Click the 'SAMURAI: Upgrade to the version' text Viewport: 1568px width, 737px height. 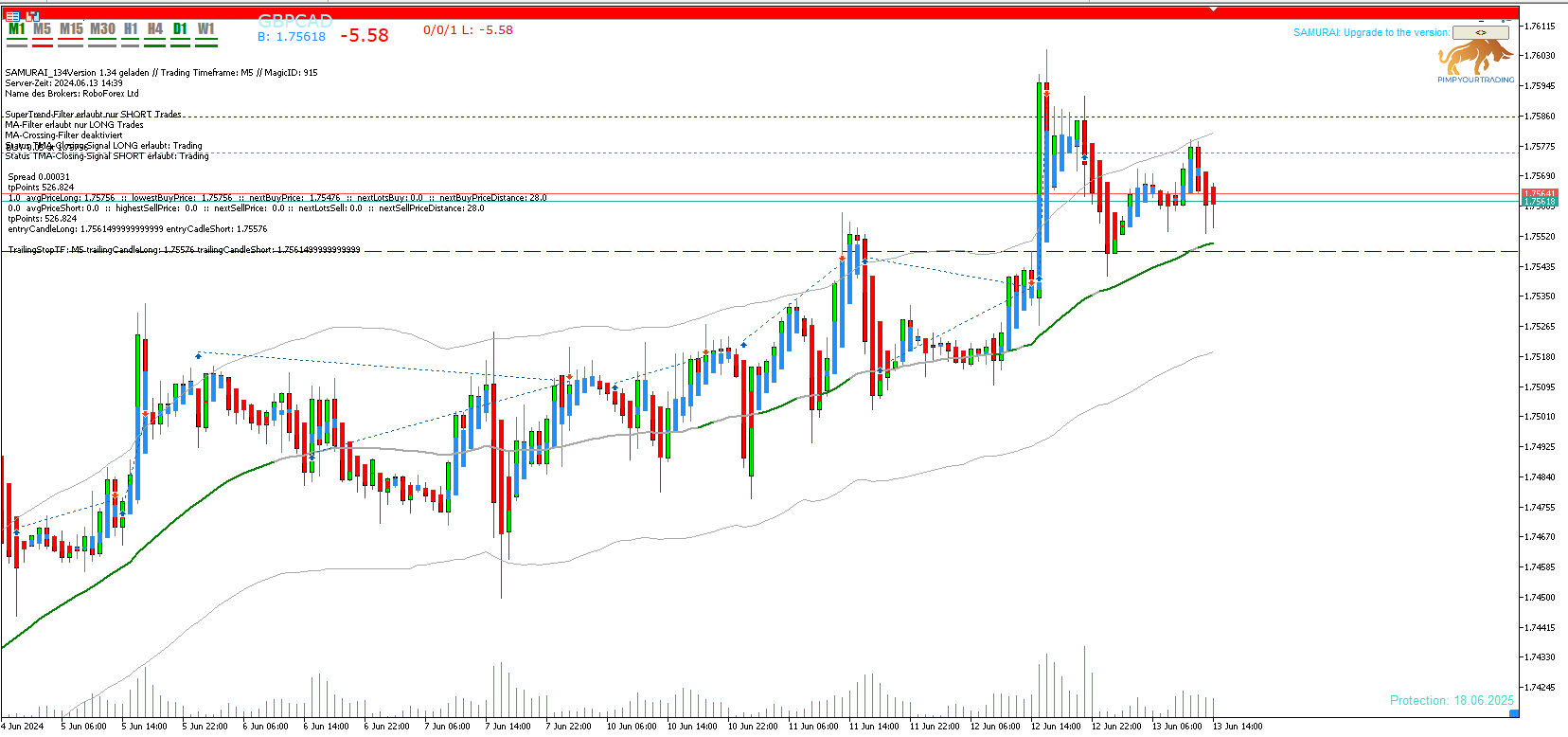click(x=1370, y=32)
